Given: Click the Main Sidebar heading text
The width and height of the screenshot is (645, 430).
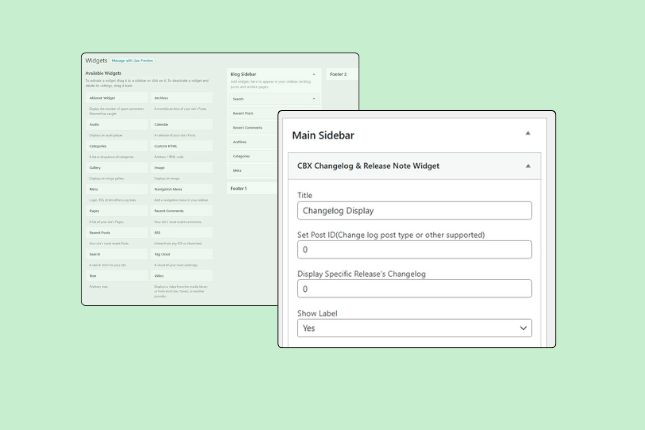Looking at the screenshot, I should click(x=323, y=135).
